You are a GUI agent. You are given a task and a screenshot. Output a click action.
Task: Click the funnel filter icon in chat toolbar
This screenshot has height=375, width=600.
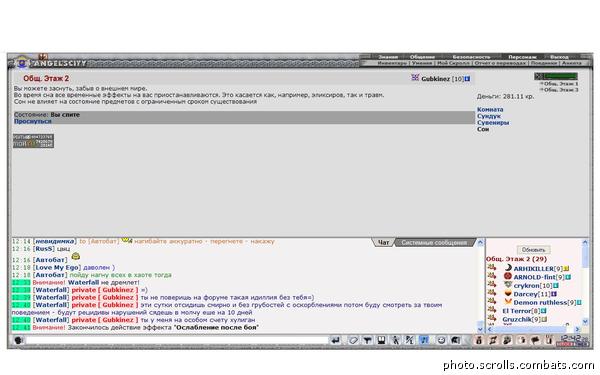[367, 340]
